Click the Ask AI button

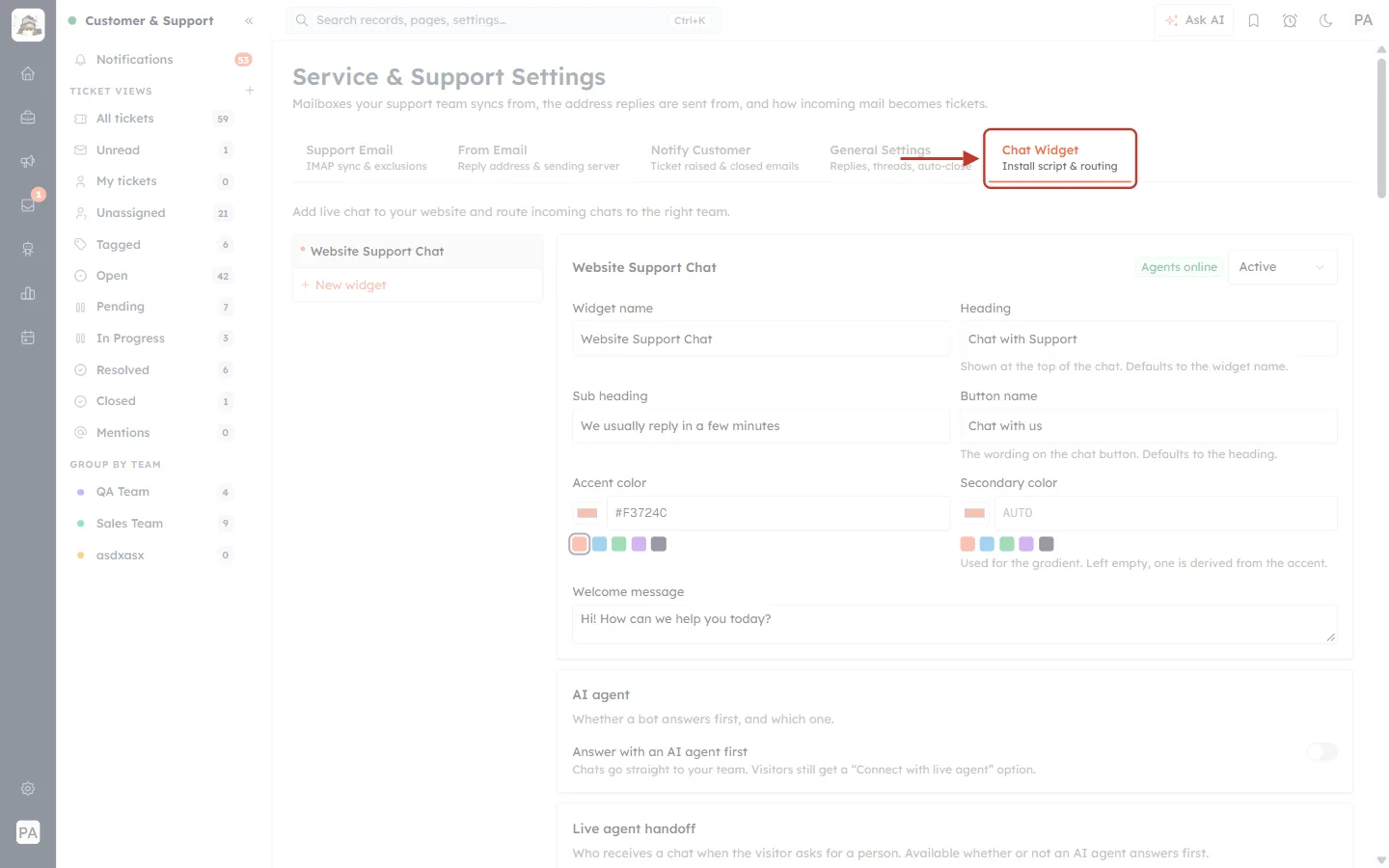pos(1194,20)
